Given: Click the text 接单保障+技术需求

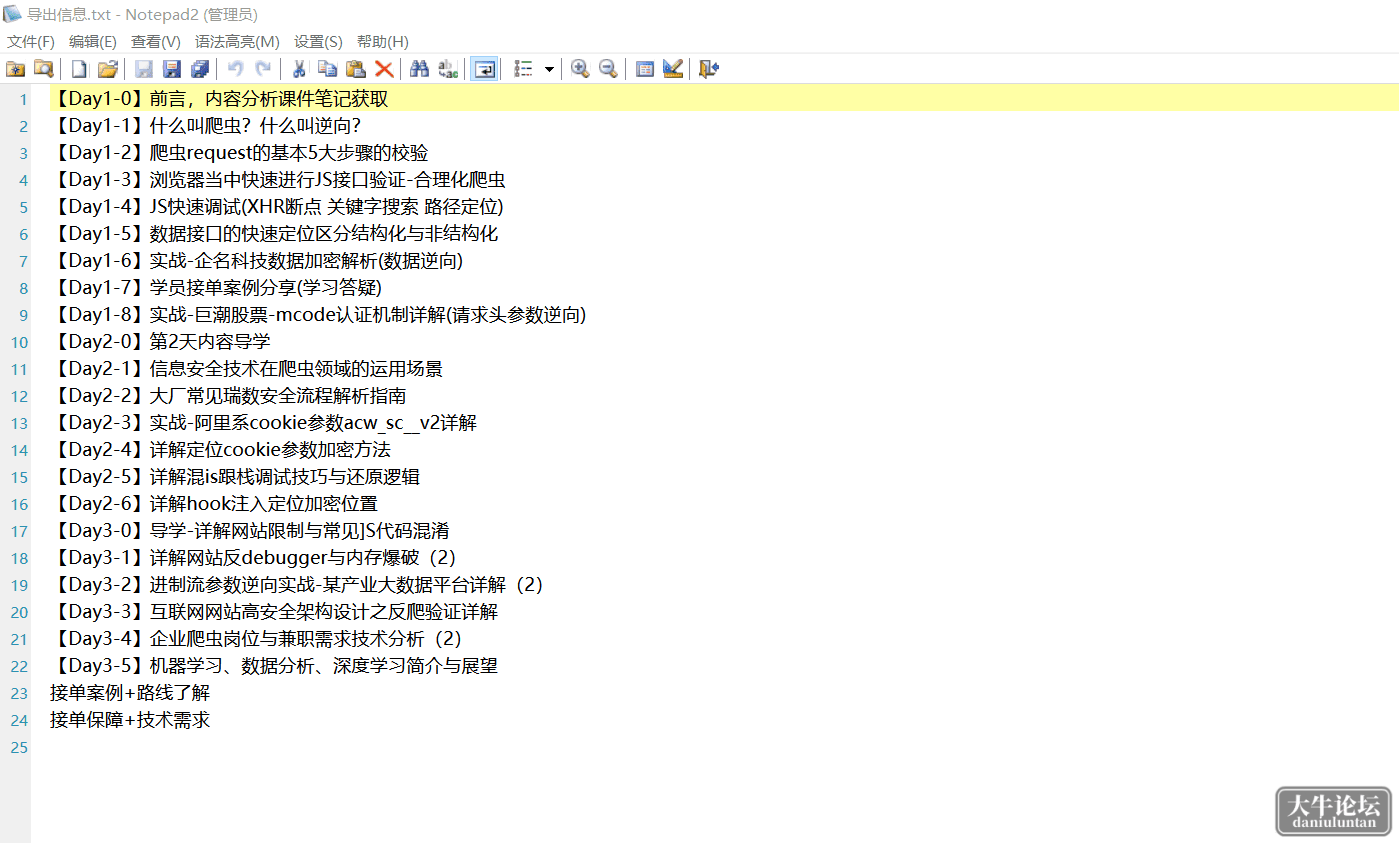Looking at the screenshot, I should pyautogui.click(x=130, y=720).
